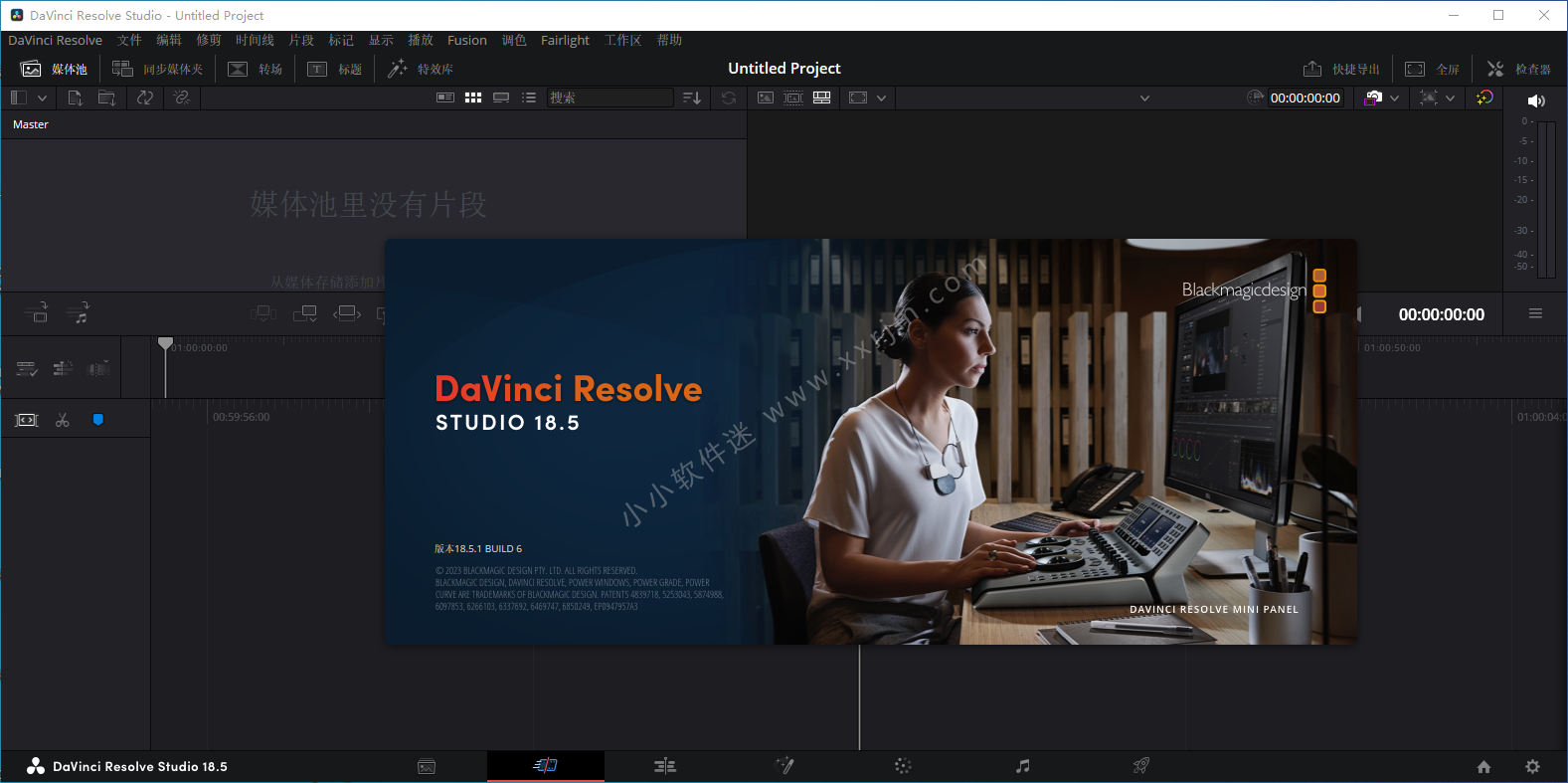Click the 搜索 search field in media pool
Viewport: 1568px width, 783px height.
pyautogui.click(x=610, y=98)
